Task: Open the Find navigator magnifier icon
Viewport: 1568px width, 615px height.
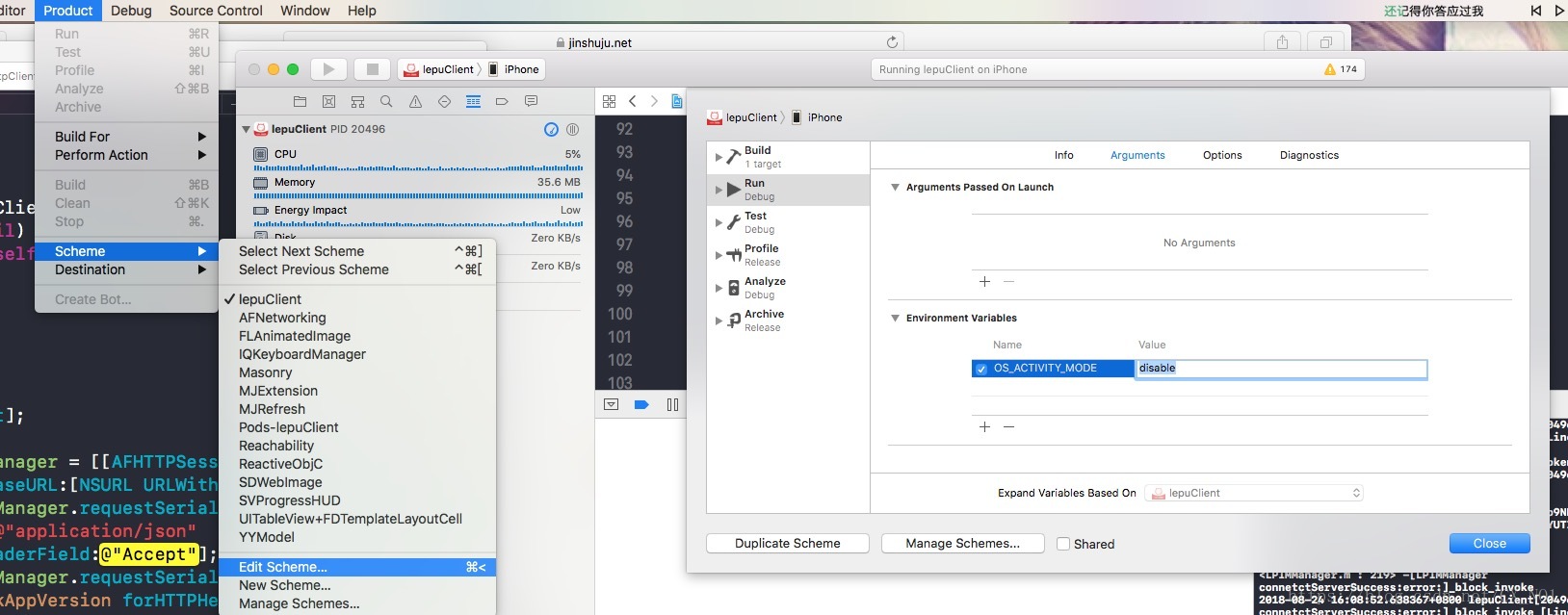Action: pos(386,101)
